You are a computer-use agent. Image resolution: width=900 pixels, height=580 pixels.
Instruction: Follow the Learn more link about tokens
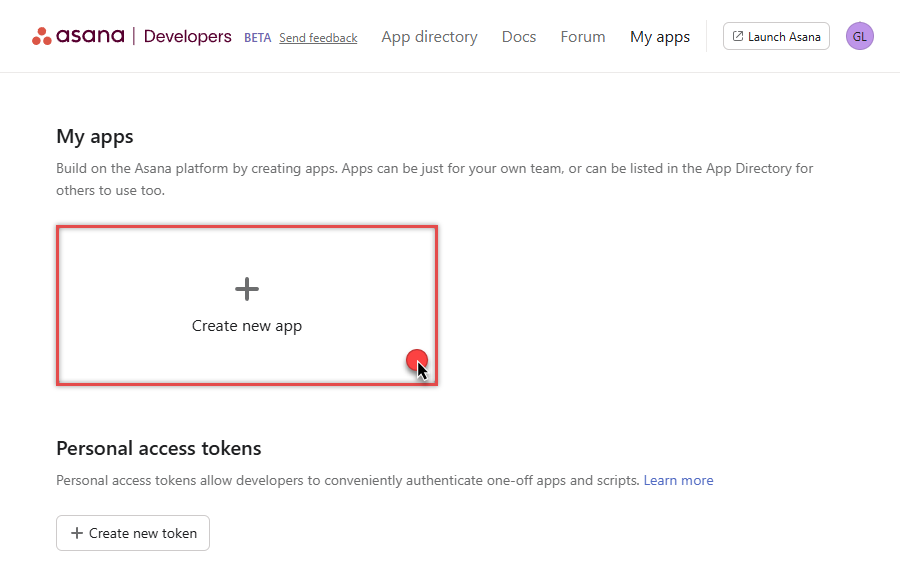pos(678,480)
